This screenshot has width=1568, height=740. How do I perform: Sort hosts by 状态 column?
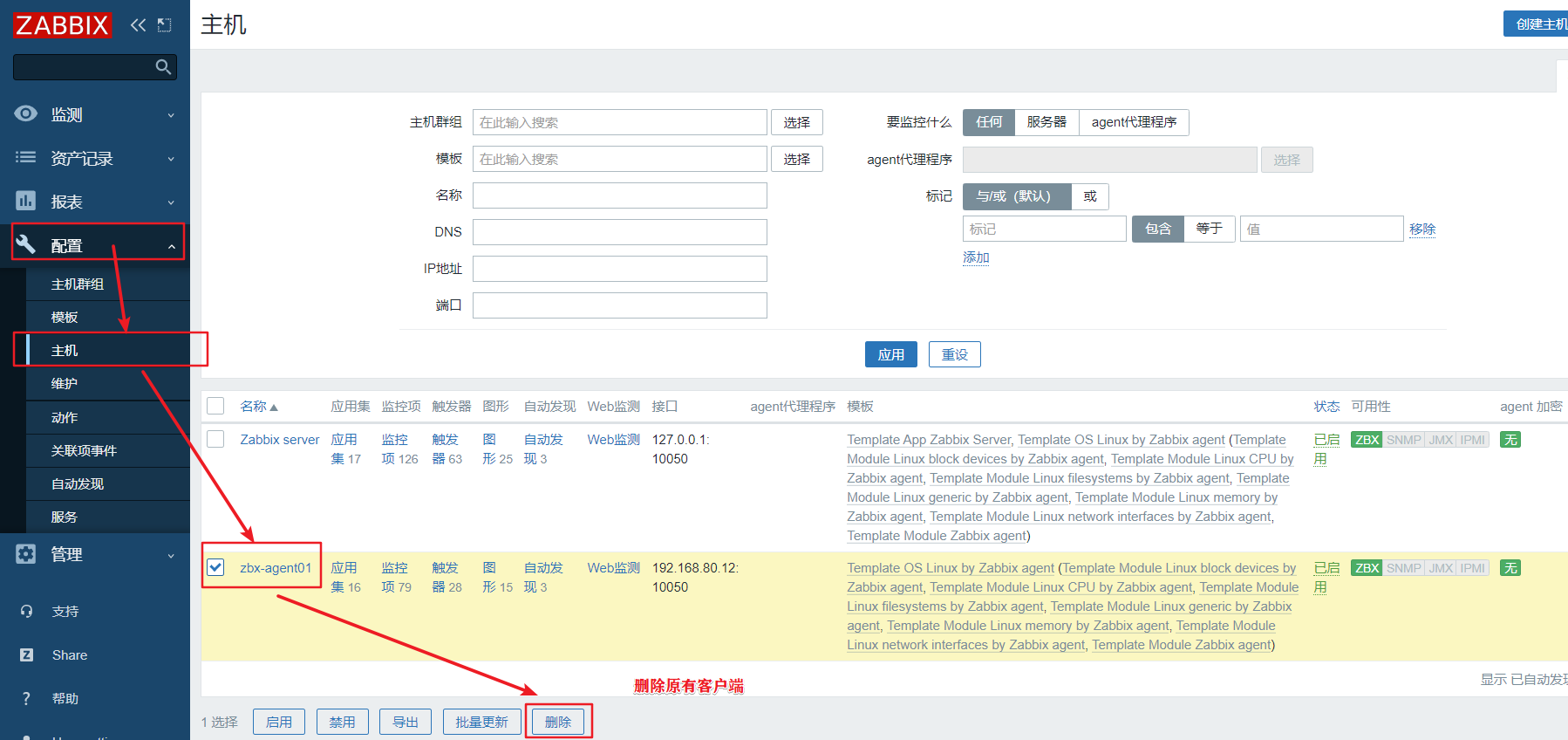(1326, 407)
